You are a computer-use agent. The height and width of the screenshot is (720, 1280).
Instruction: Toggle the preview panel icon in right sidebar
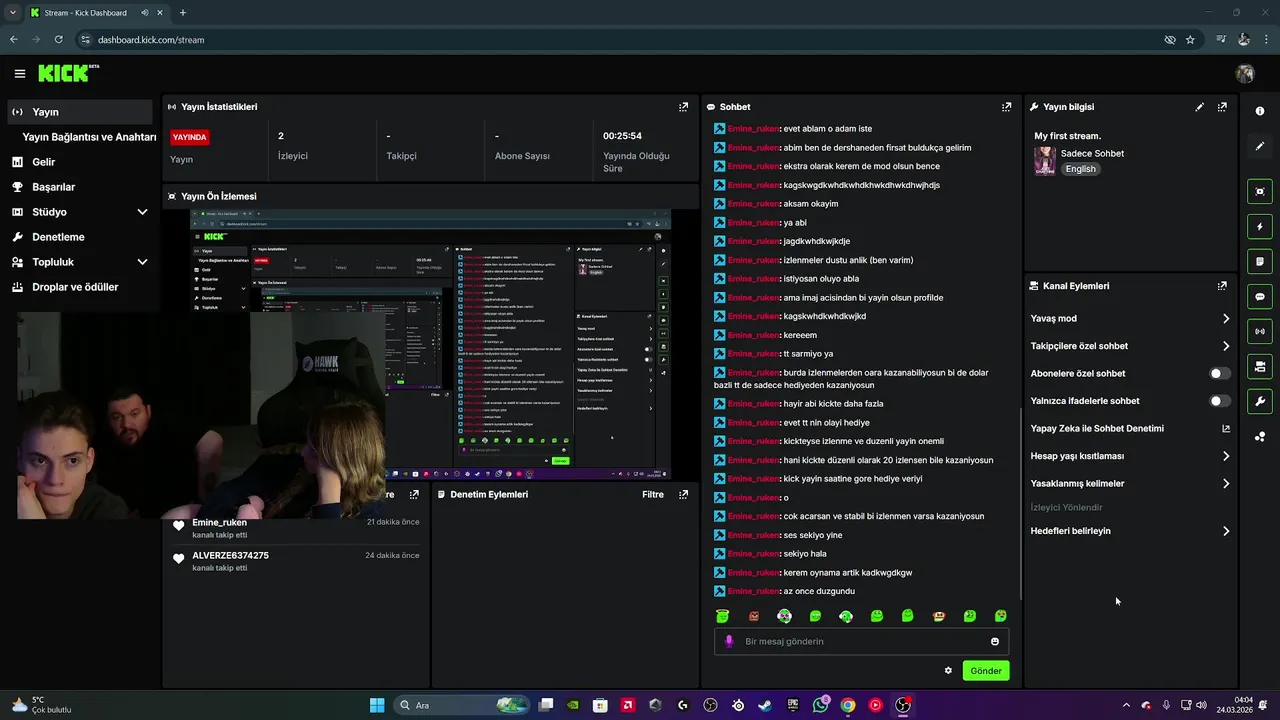point(1260,191)
